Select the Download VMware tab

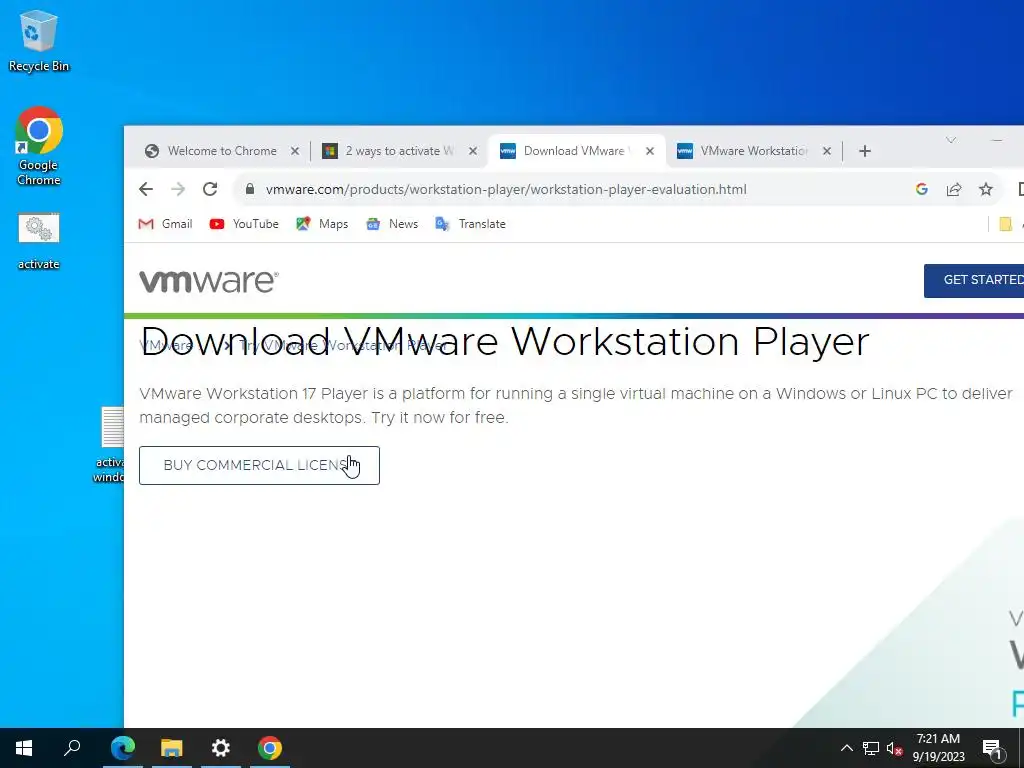coord(576,151)
